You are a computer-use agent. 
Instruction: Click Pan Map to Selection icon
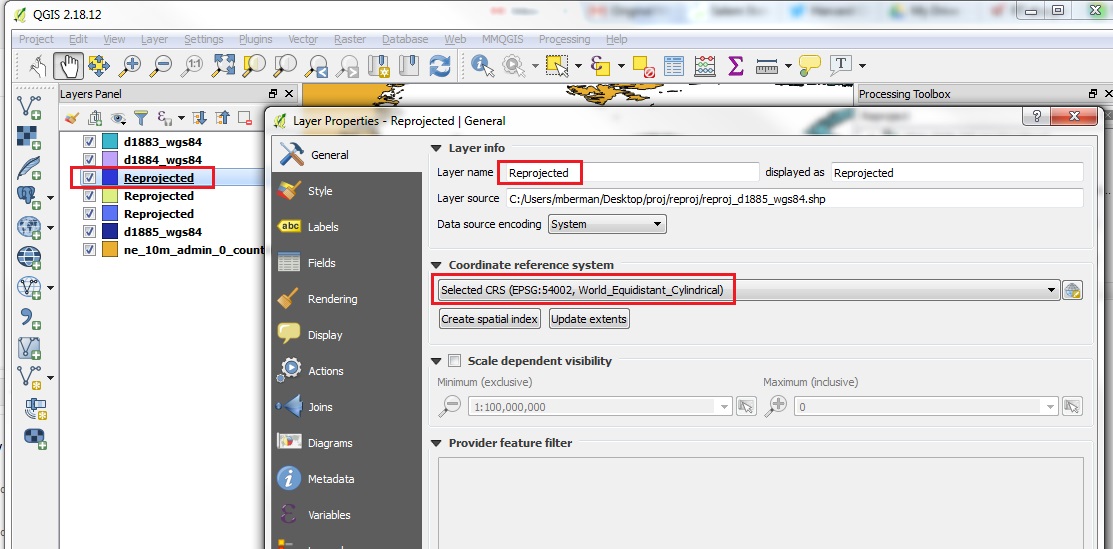tap(99, 66)
